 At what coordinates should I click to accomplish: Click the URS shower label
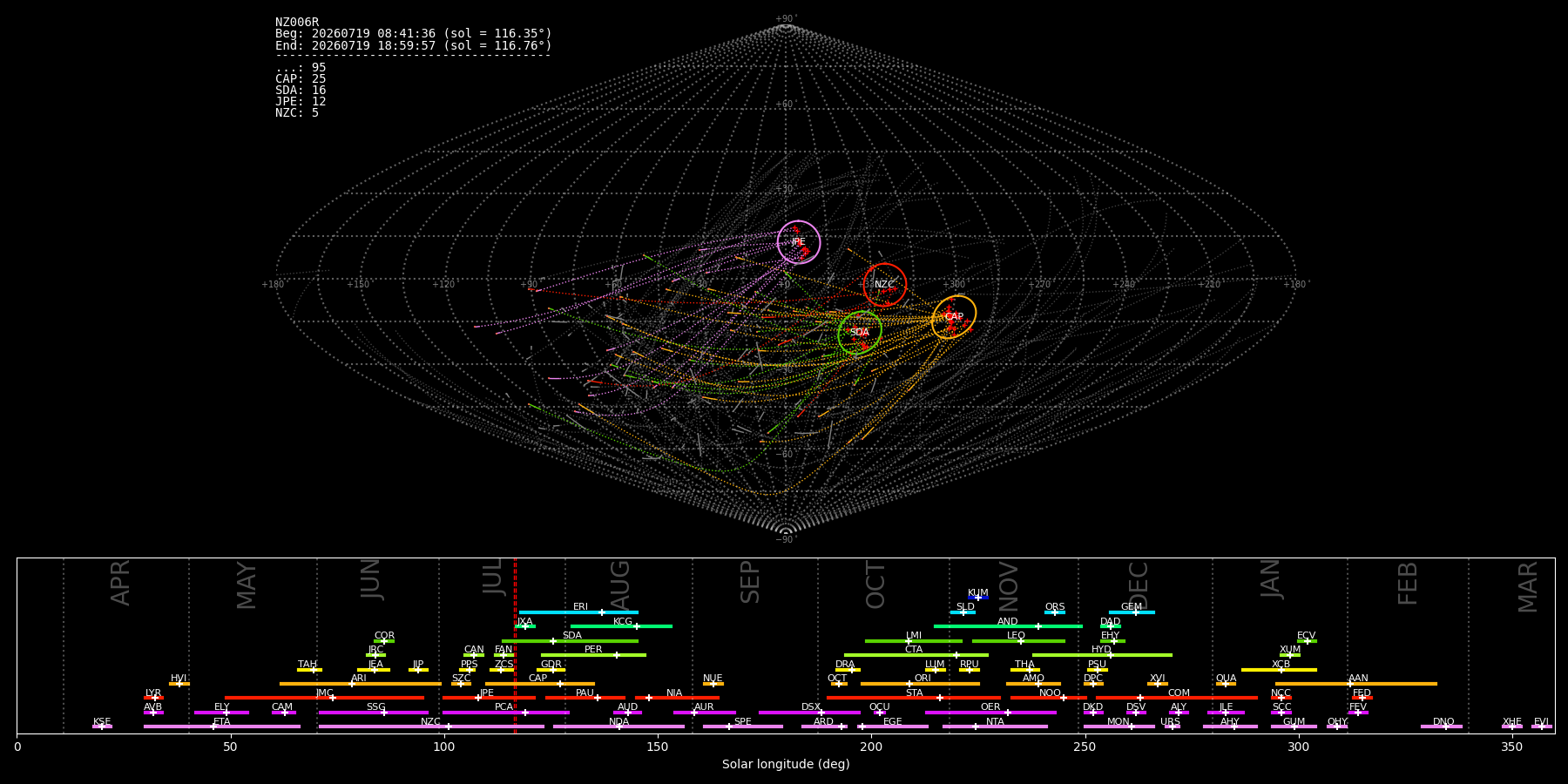tap(1170, 722)
